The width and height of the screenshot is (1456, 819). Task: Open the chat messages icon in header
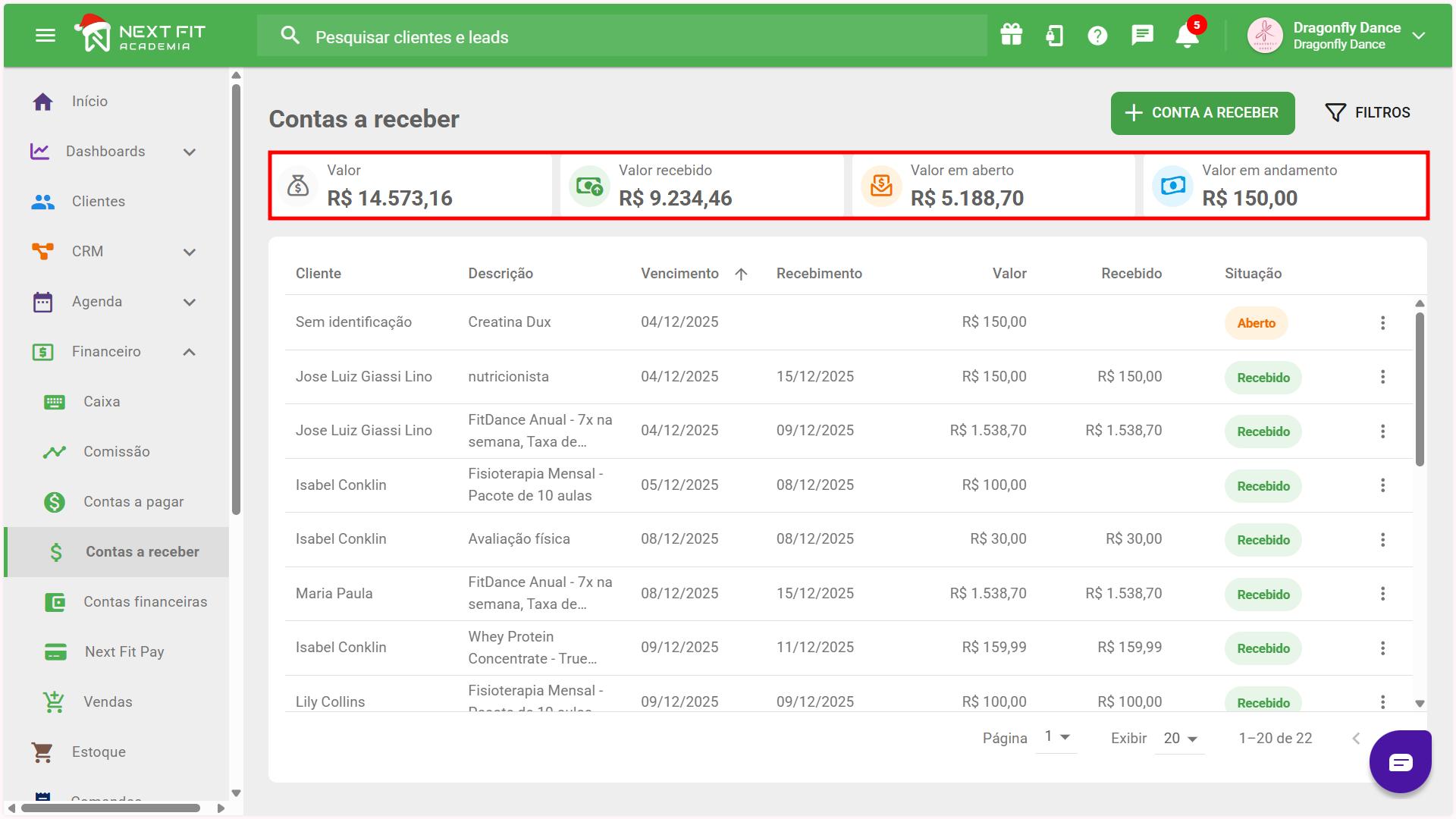[1142, 35]
